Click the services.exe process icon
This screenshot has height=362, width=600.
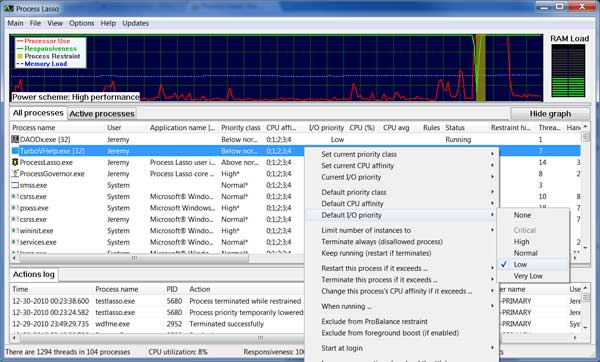coord(15,242)
